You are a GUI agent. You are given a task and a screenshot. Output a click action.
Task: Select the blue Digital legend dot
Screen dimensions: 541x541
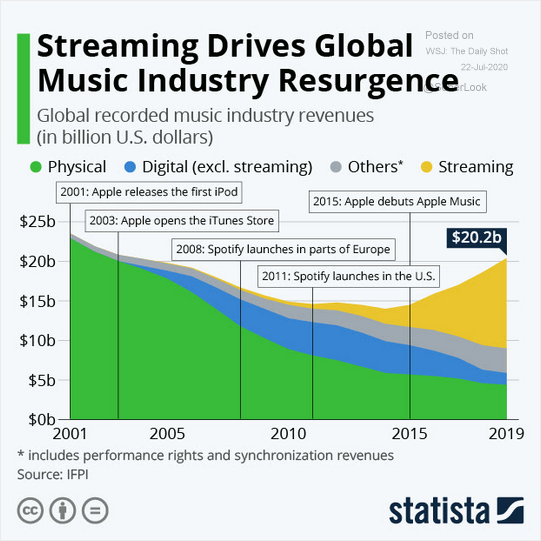click(130, 167)
